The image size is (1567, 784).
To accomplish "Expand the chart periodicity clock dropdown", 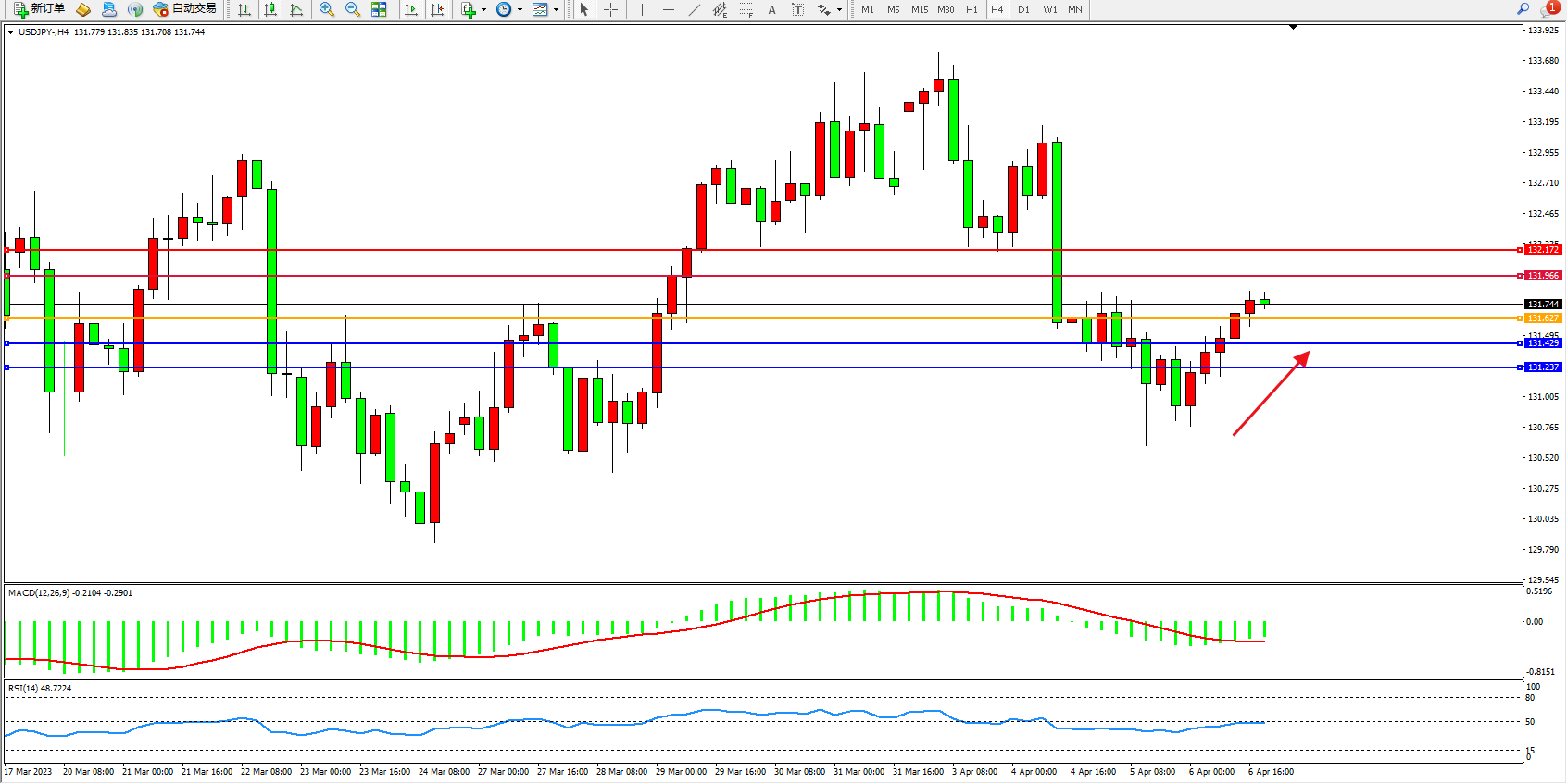I will 520,9.
